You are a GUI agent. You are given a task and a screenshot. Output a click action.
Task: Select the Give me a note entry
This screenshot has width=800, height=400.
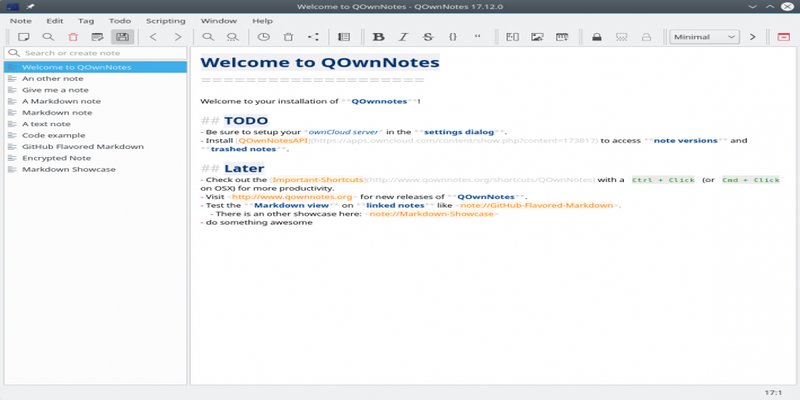coord(95,90)
